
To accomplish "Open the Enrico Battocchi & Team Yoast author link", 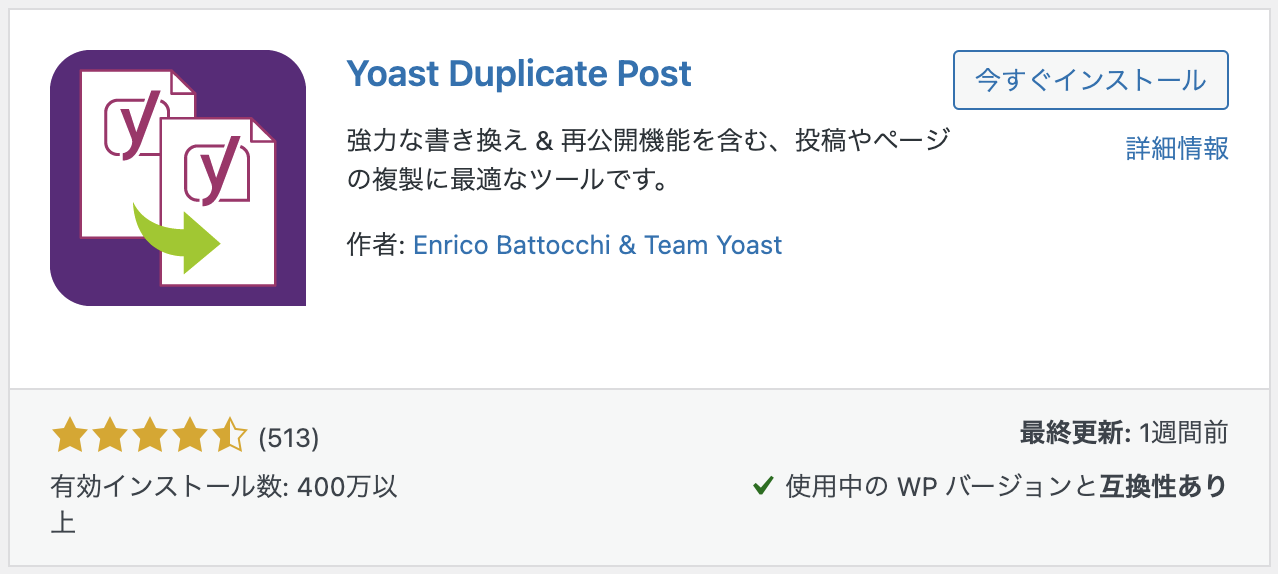I will tap(597, 245).
